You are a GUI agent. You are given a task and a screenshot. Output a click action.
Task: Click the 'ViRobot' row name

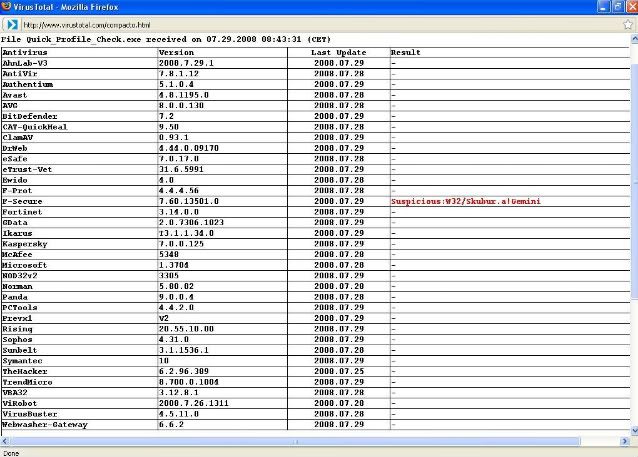(20, 403)
